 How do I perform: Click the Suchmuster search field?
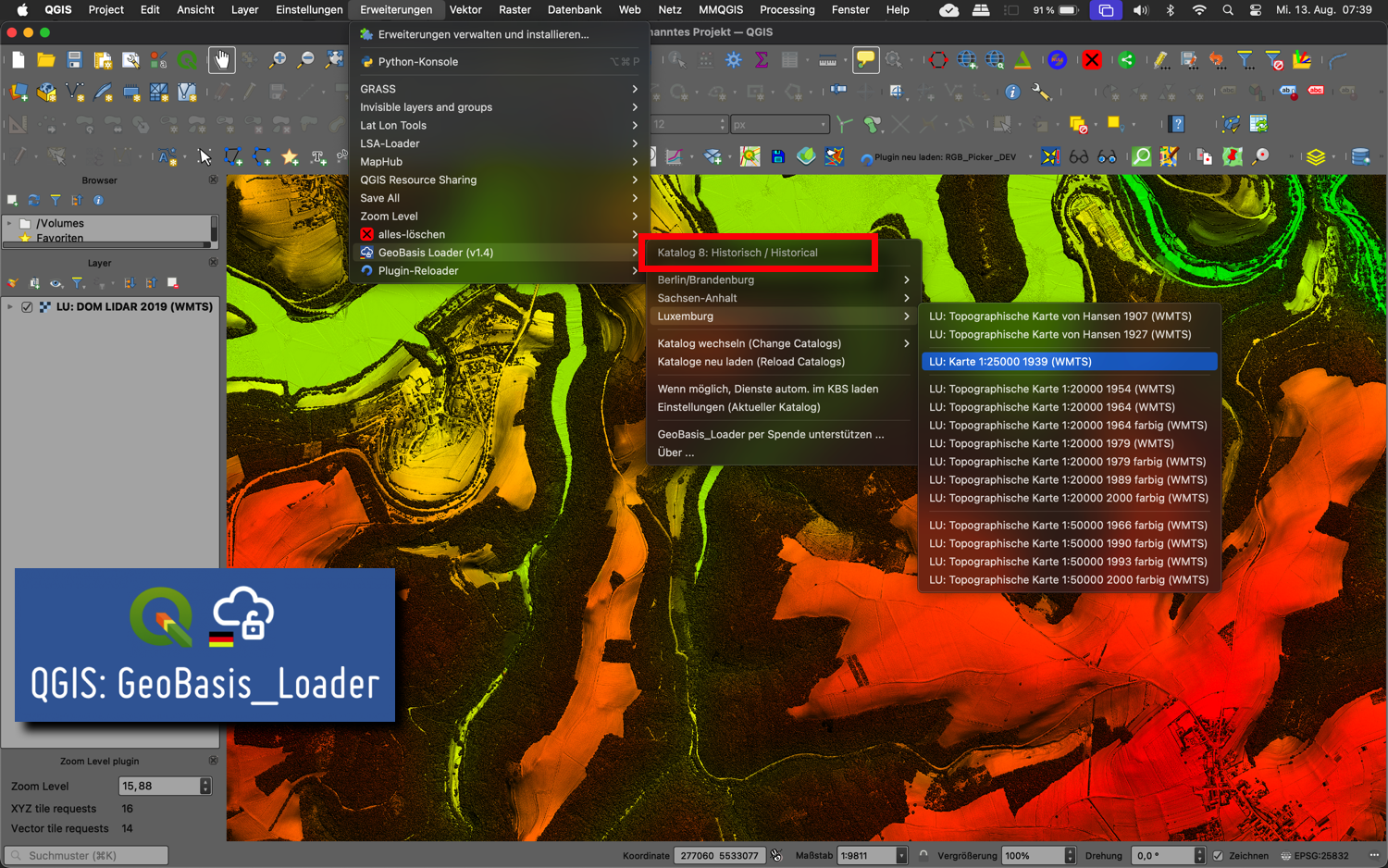pos(87,856)
